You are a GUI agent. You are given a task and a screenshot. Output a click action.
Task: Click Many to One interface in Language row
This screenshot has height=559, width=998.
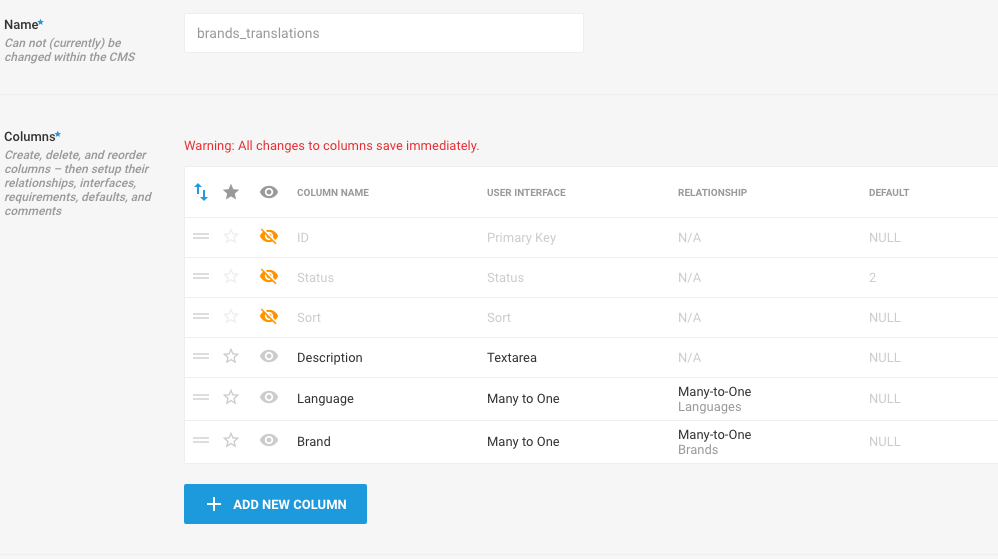[x=523, y=399]
